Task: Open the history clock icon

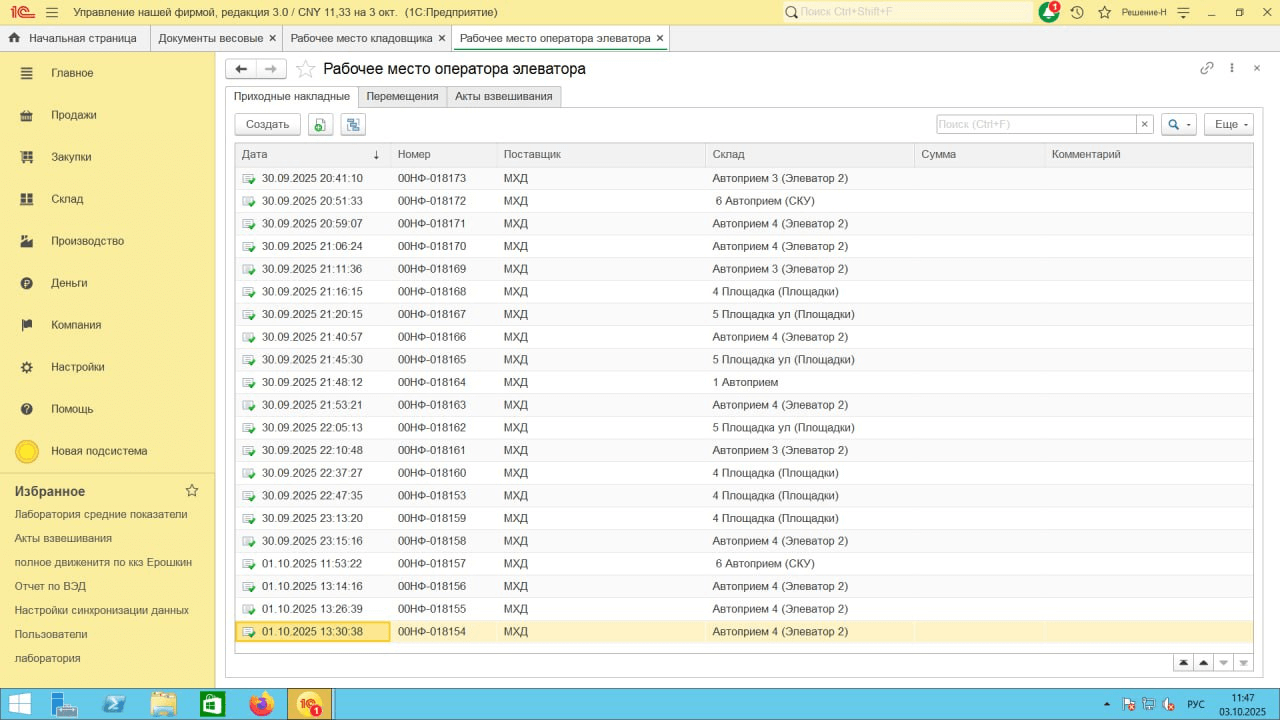Action: point(1077,12)
